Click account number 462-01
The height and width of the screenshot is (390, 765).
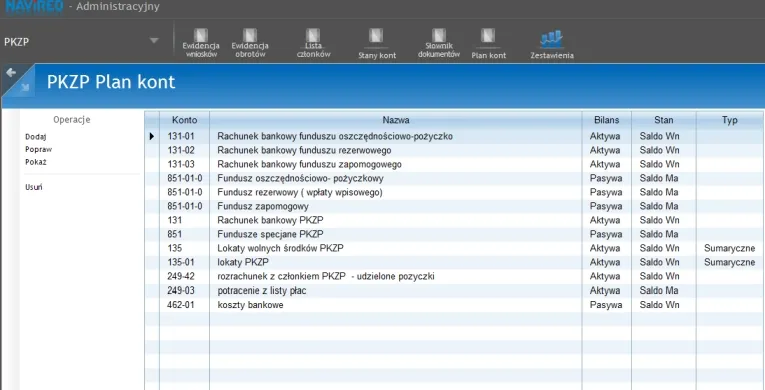point(181,305)
